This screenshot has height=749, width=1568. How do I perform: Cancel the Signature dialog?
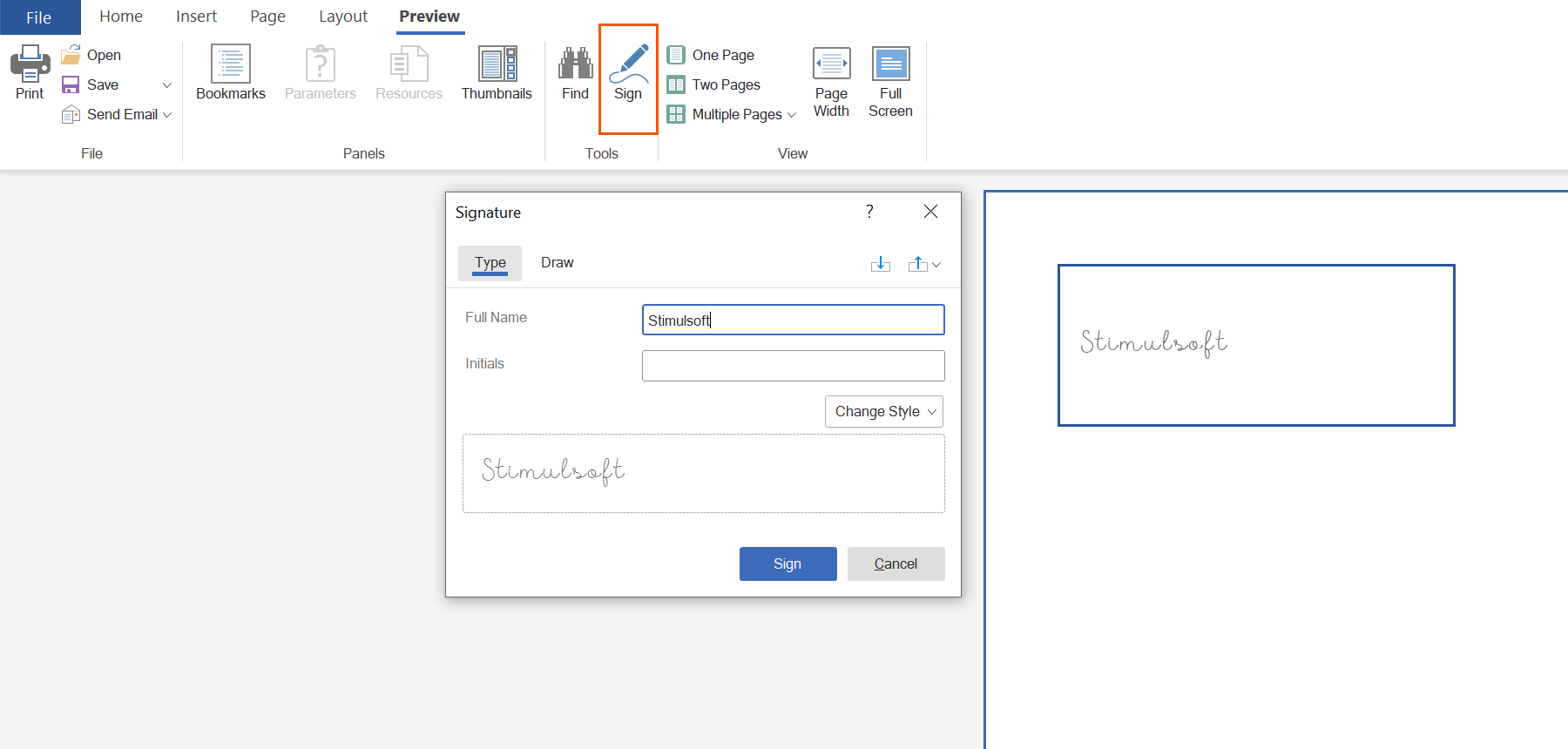click(x=896, y=563)
